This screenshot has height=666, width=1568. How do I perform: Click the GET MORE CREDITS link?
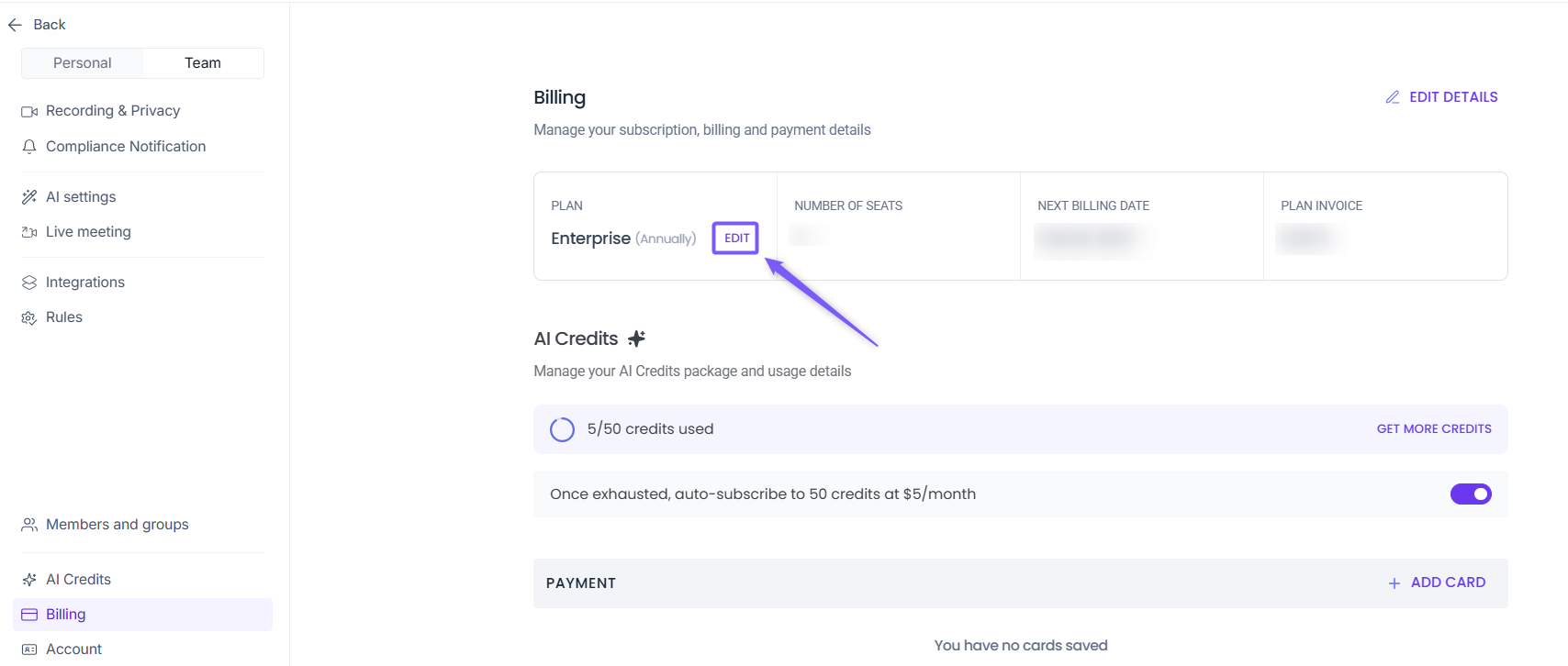pyautogui.click(x=1434, y=429)
